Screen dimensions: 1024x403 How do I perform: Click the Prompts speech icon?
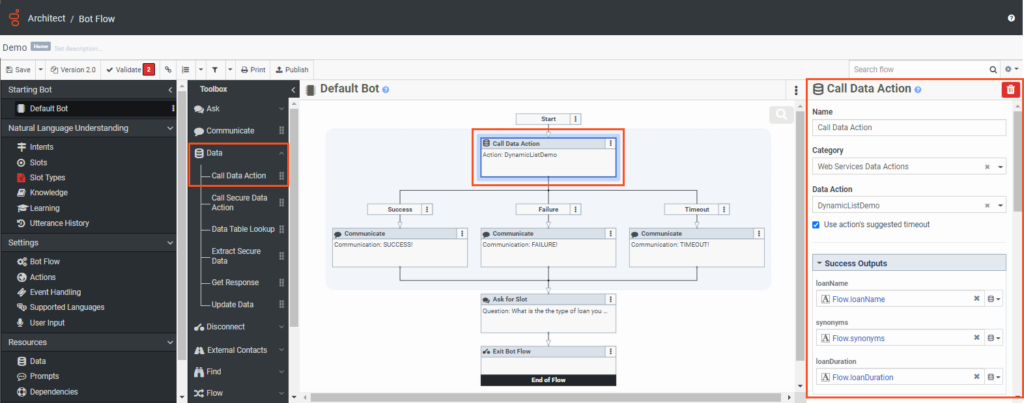tap(22, 376)
